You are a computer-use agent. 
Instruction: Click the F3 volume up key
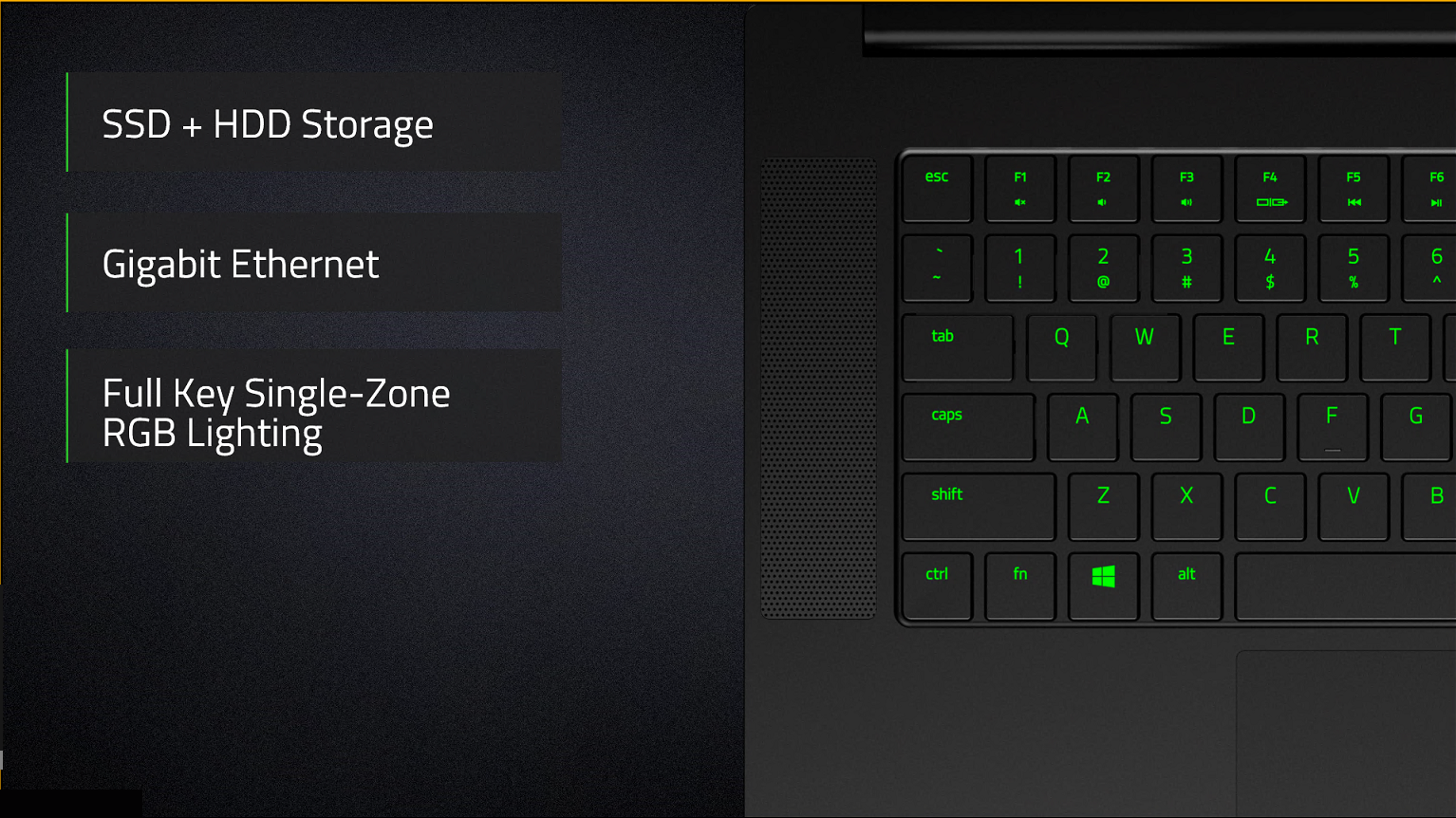[x=1186, y=189]
